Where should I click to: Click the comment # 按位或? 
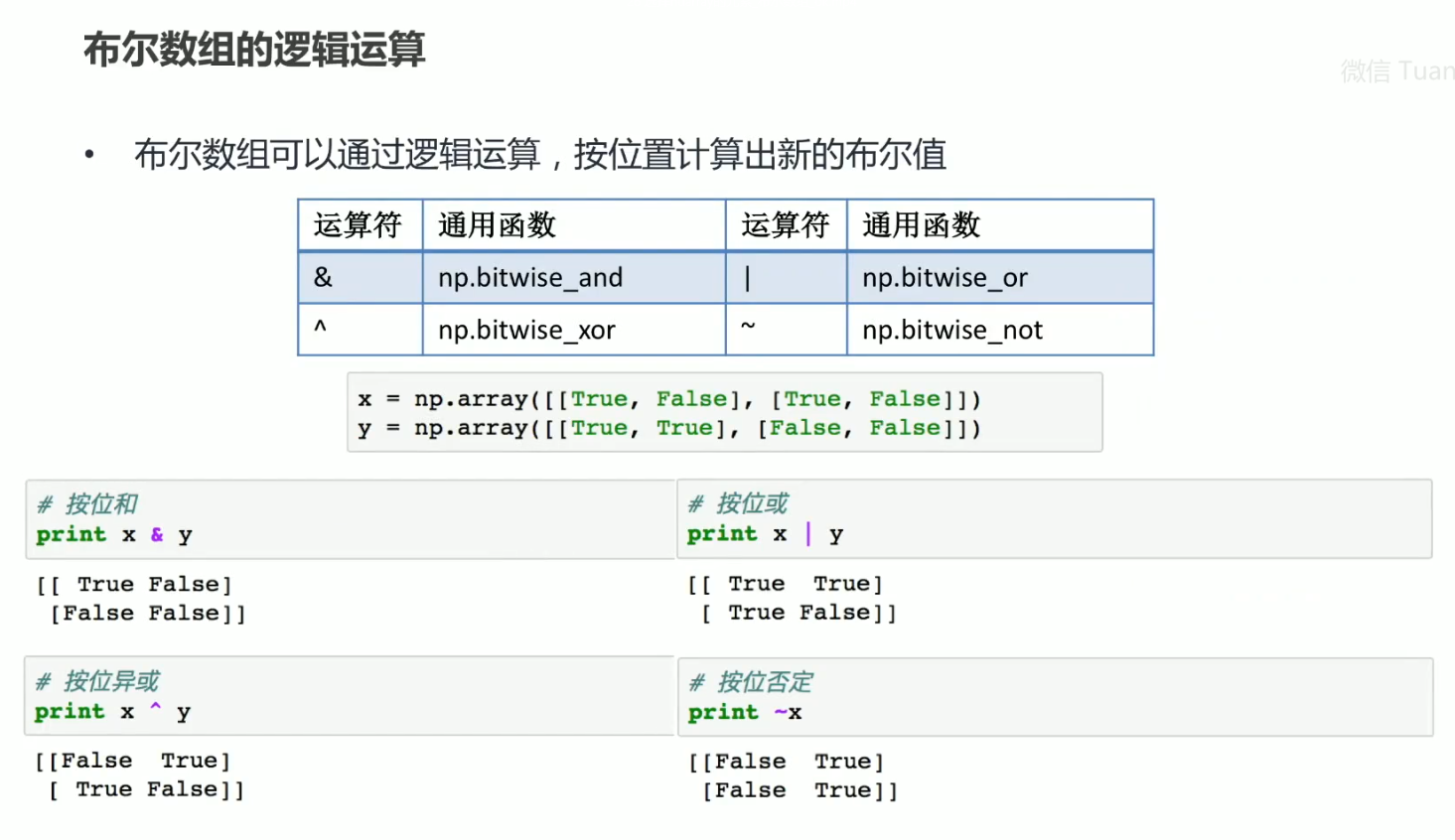[x=738, y=503]
